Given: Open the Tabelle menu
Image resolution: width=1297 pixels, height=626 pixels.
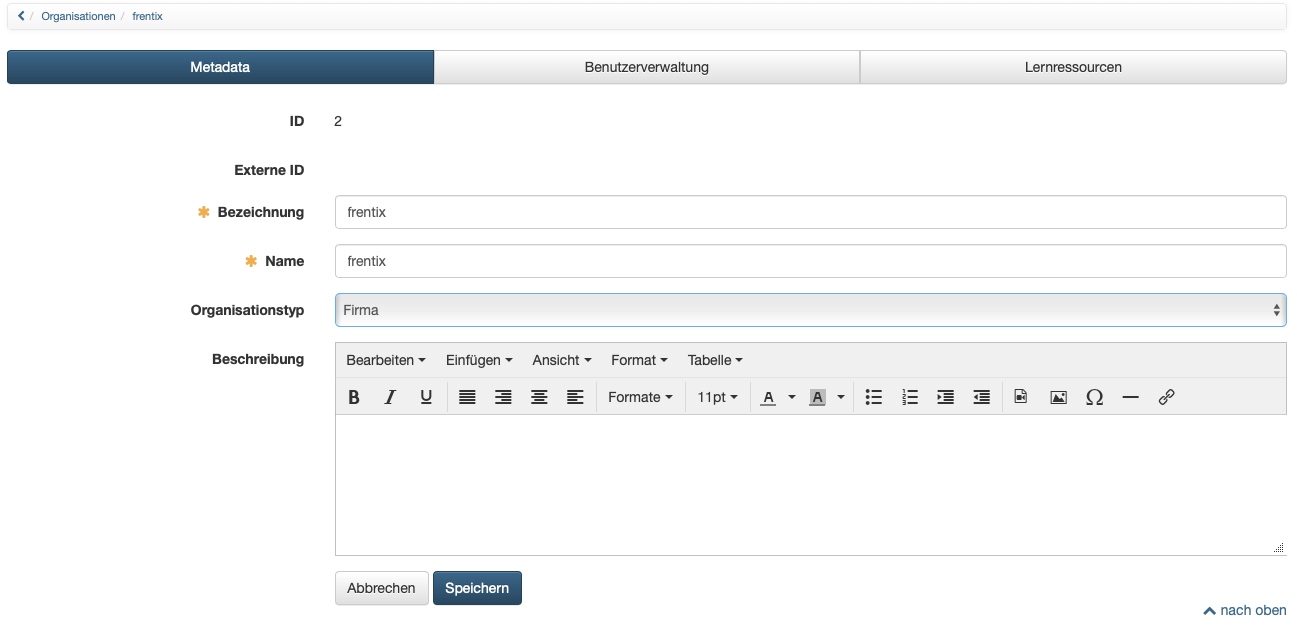Looking at the screenshot, I should (715, 360).
